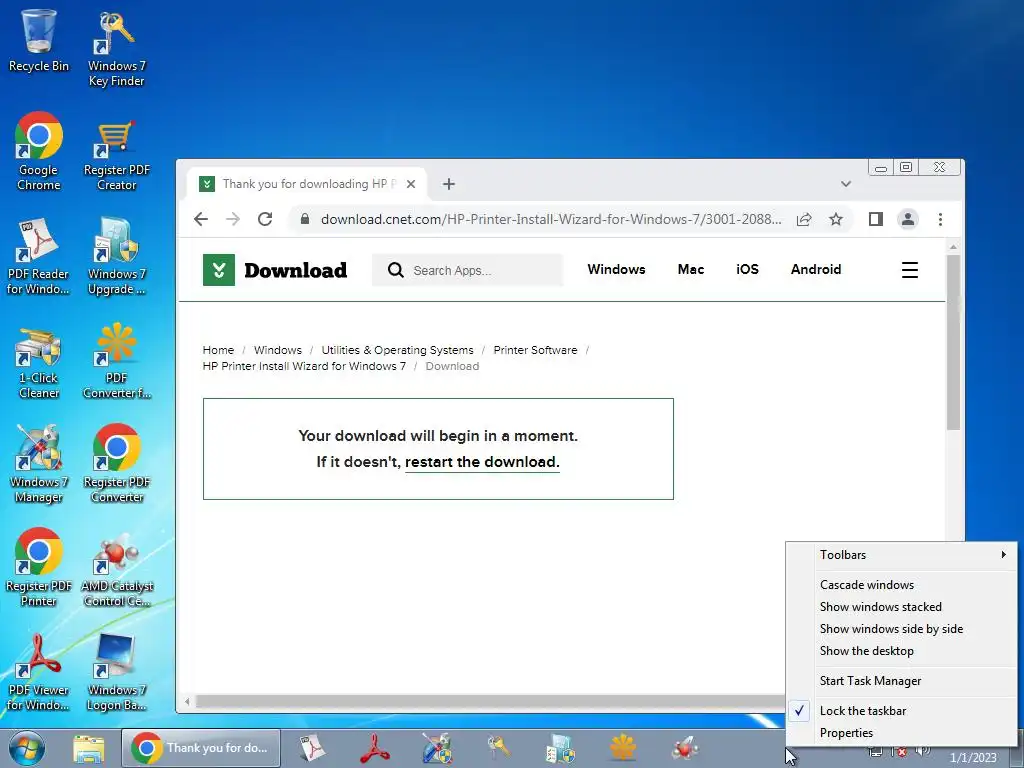Click the Chrome back arrow
This screenshot has width=1024, height=768.
click(x=201, y=219)
